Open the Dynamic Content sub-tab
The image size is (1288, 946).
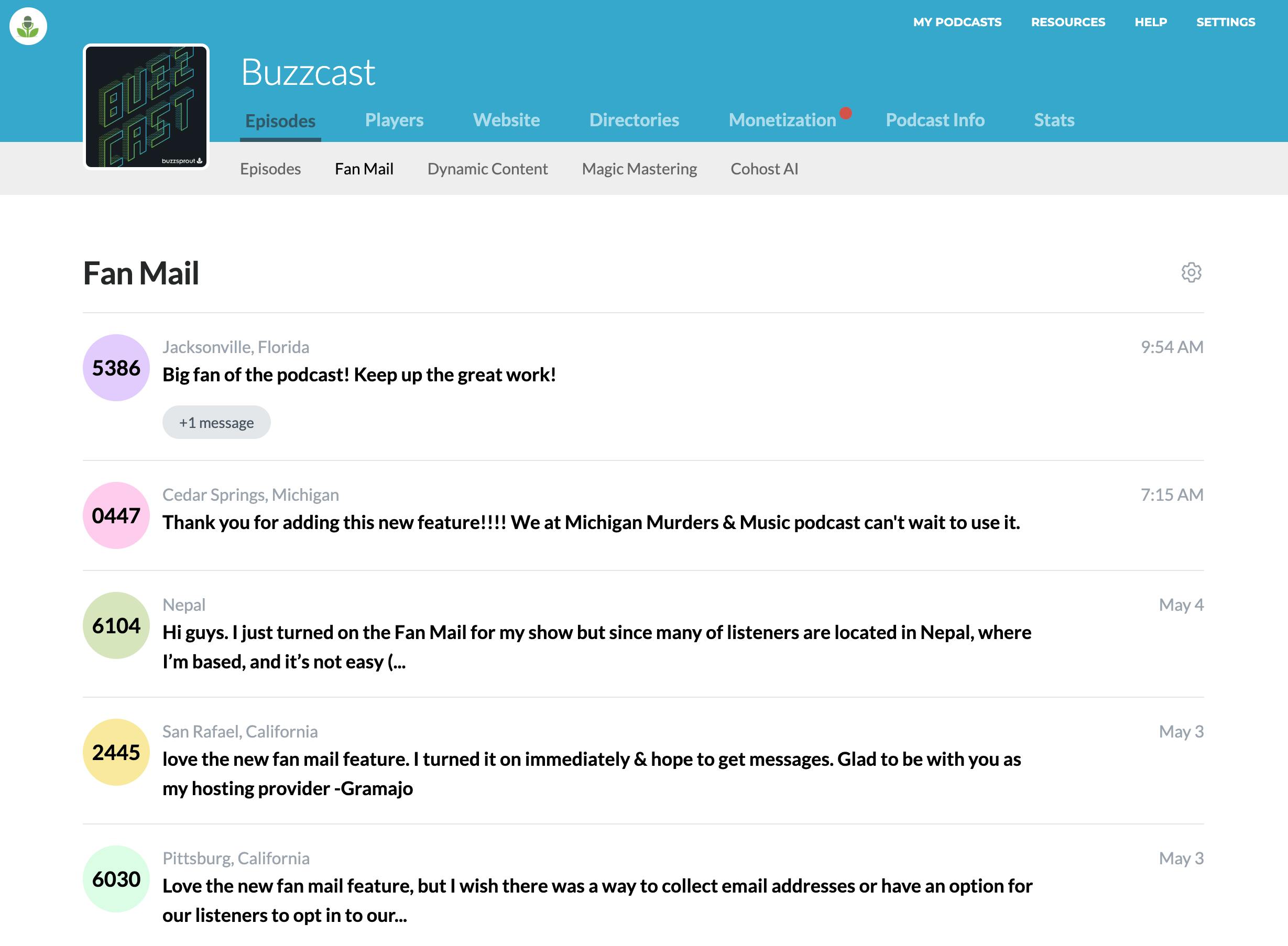(487, 169)
